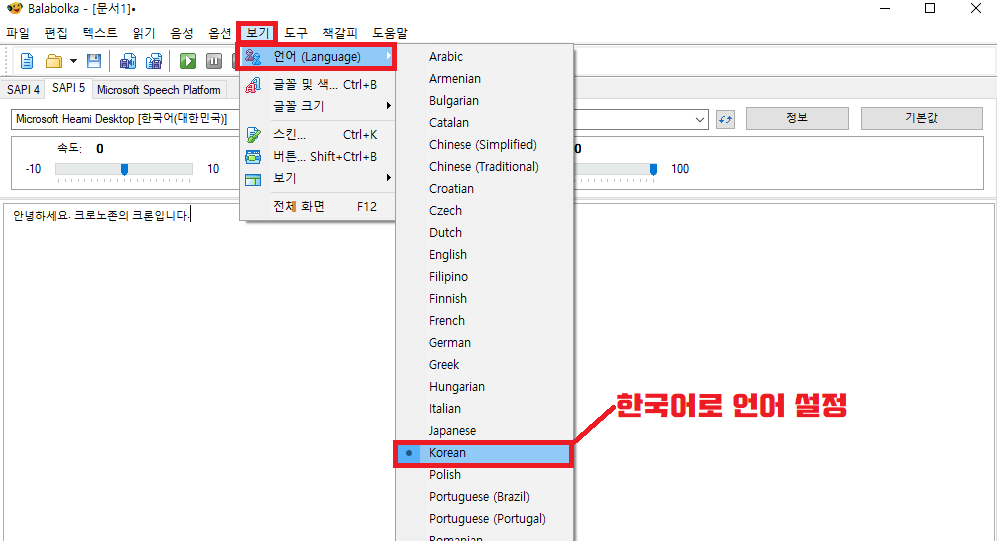Image resolution: width=997 pixels, height=541 pixels.
Task: Click the Split and save audio icon
Action: (154, 61)
